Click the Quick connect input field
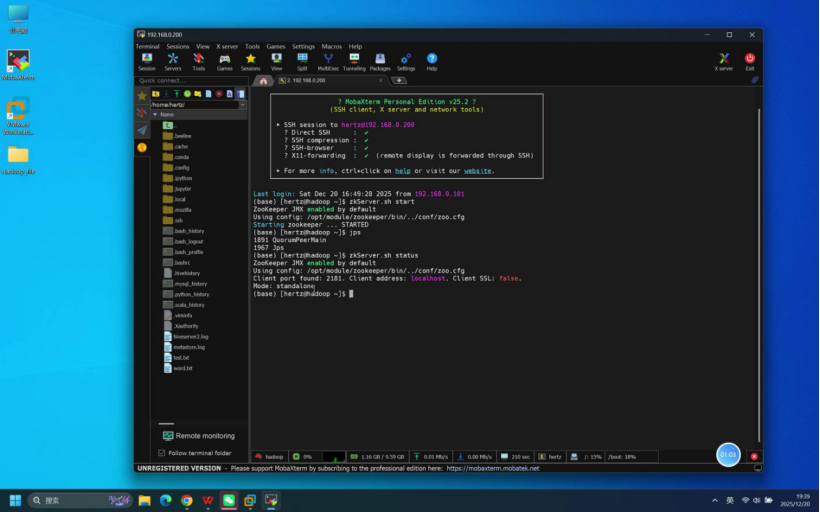The image size is (820, 512). (191, 81)
